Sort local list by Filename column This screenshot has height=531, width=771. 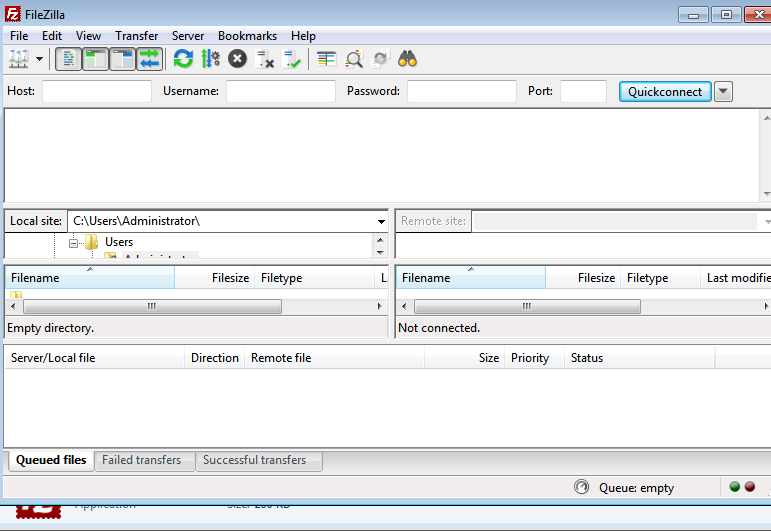(89, 278)
